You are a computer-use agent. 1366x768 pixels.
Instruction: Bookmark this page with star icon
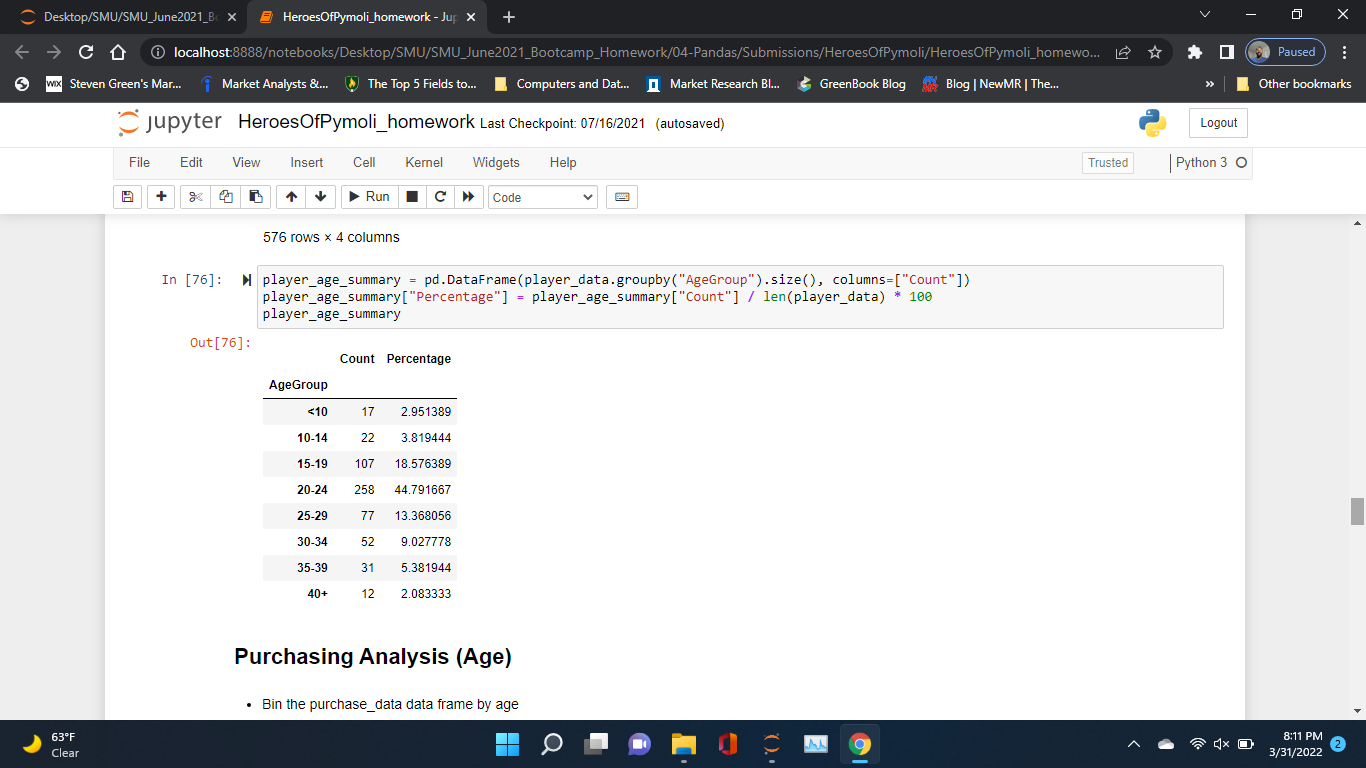click(x=1155, y=52)
